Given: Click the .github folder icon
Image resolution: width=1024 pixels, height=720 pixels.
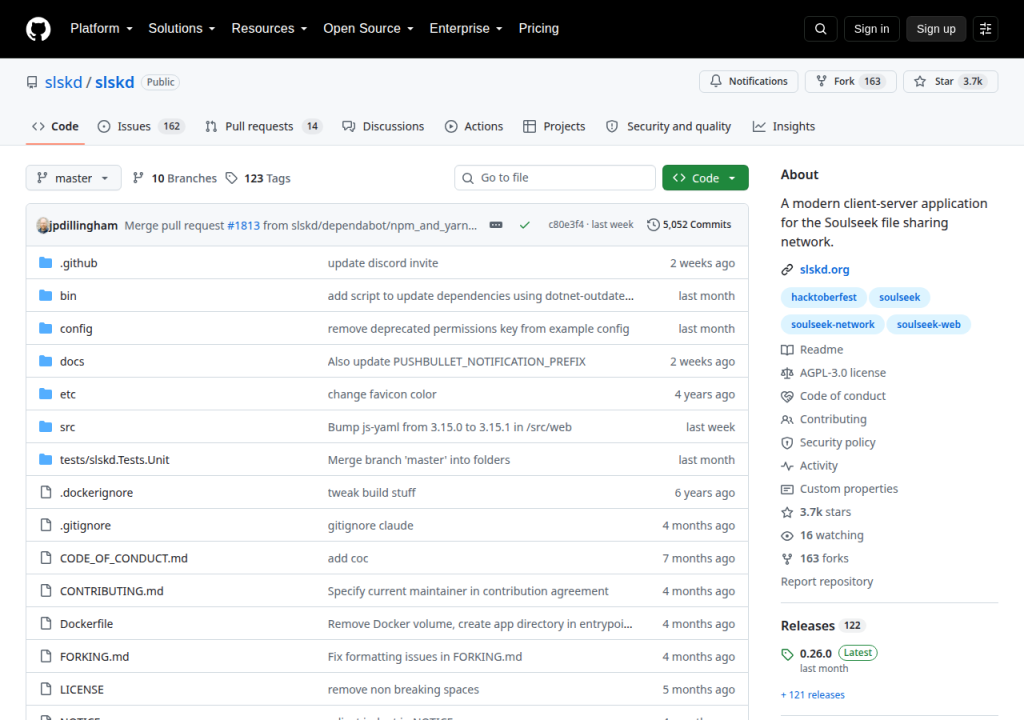Looking at the screenshot, I should pyautogui.click(x=45, y=263).
